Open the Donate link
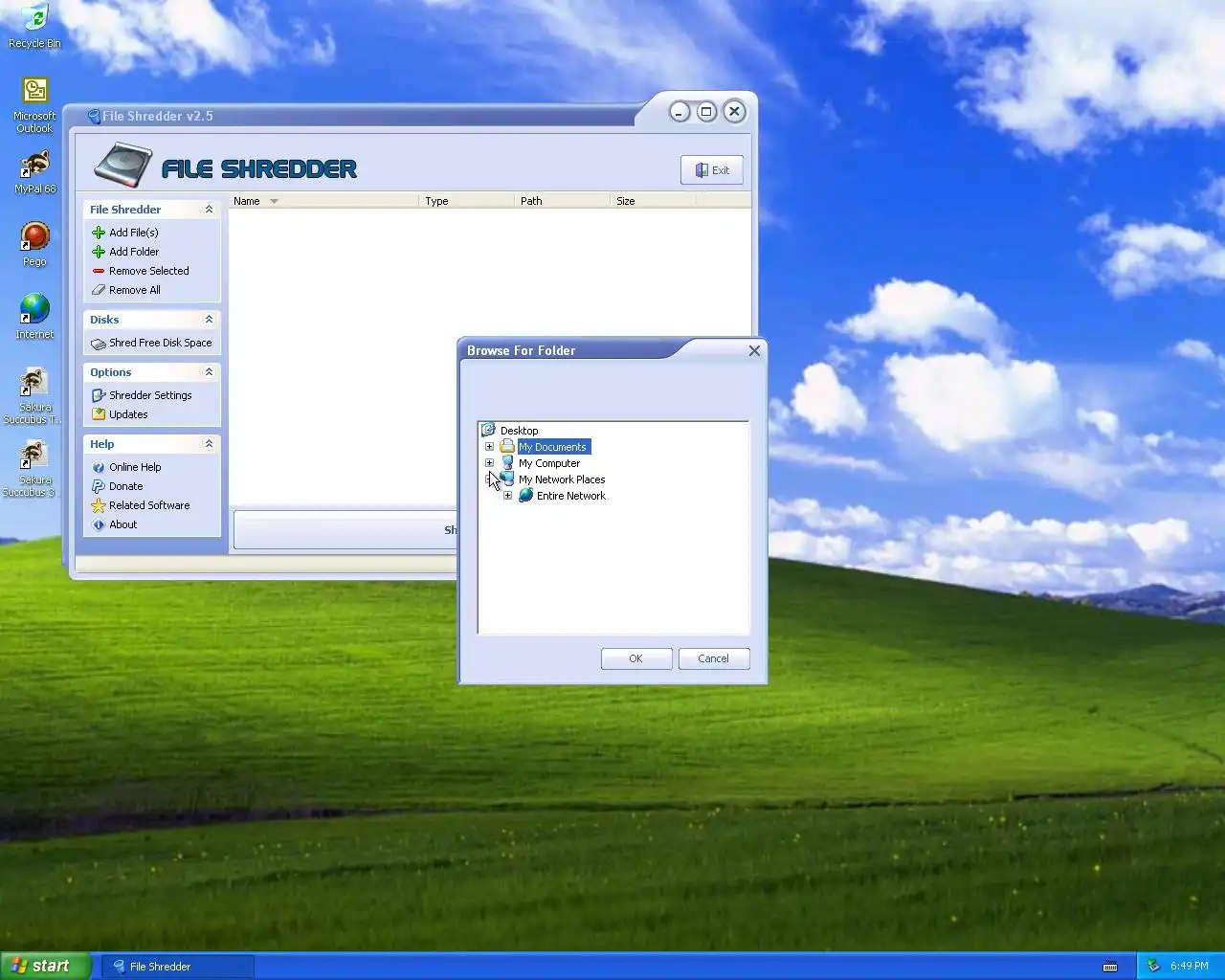The image size is (1225, 980). pos(125,486)
